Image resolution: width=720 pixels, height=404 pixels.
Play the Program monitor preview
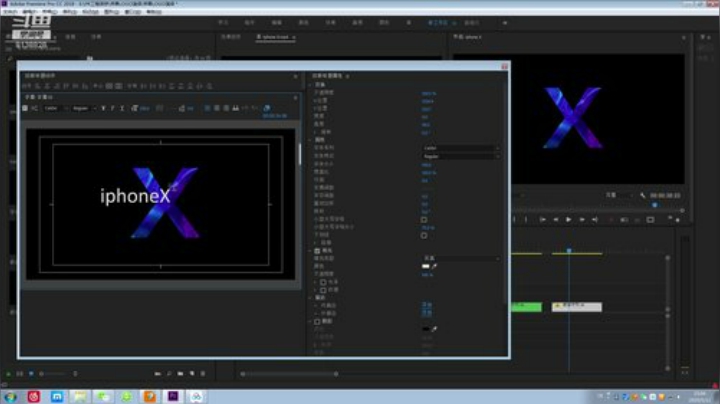pyautogui.click(x=568, y=220)
